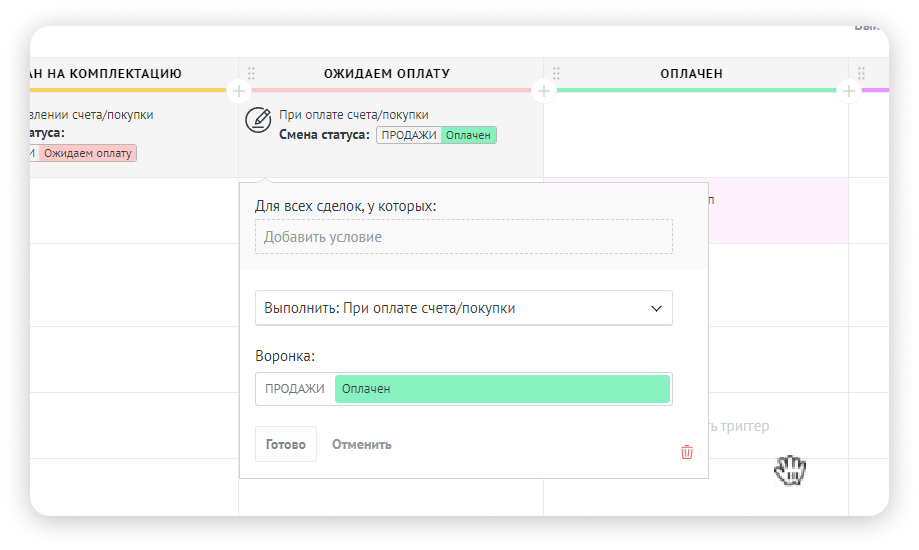Click the green Оплачен tag beside Смена статуса
Image resolution: width=919 pixels, height=550 pixels.
click(x=468, y=135)
